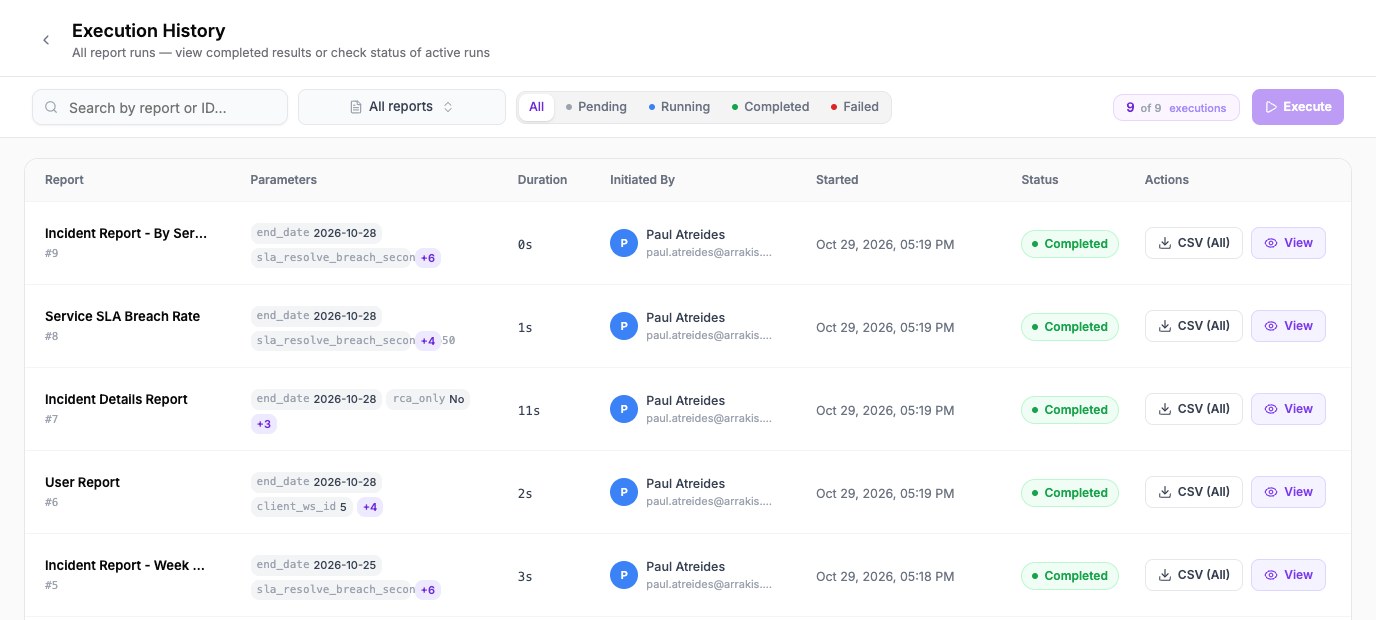
Task: Click Paul Atreides avatar in Service SLA row
Action: [624, 326]
